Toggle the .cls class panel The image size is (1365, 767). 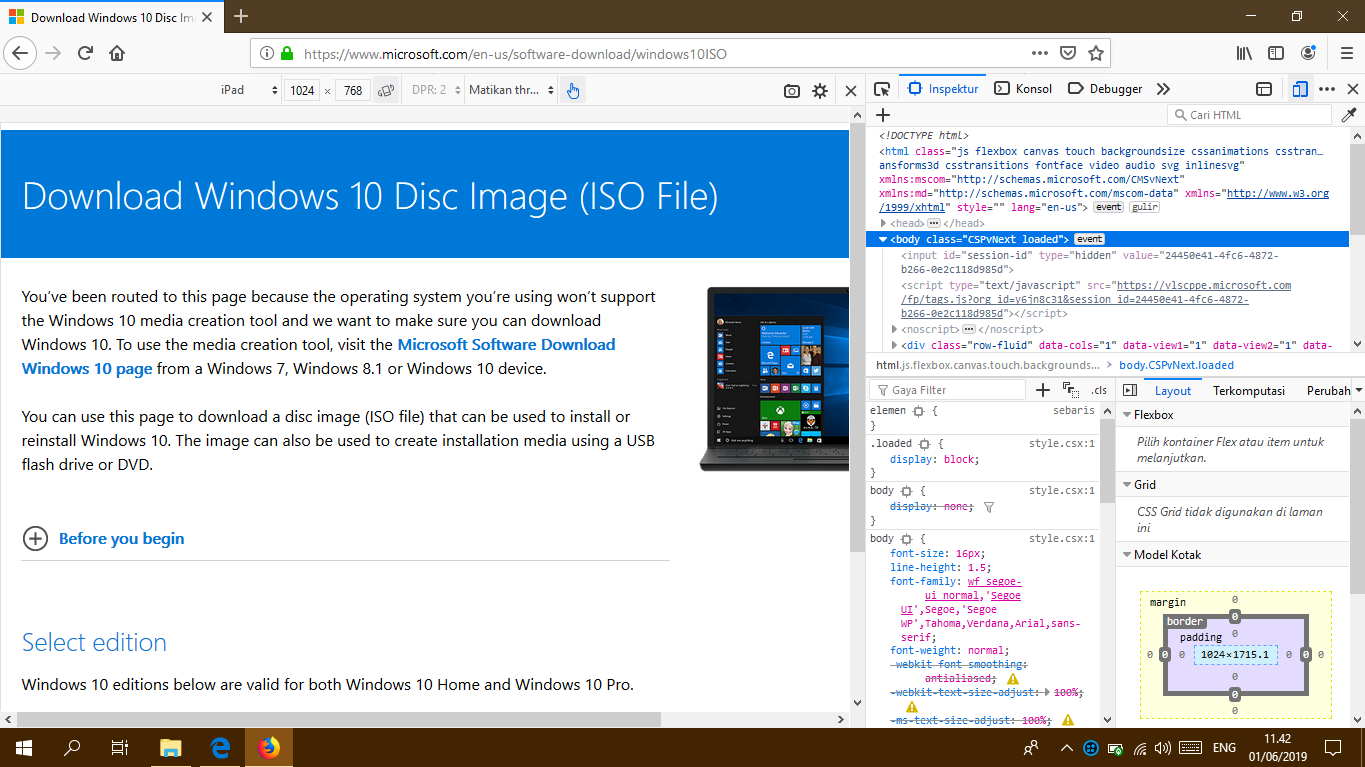(x=1099, y=390)
